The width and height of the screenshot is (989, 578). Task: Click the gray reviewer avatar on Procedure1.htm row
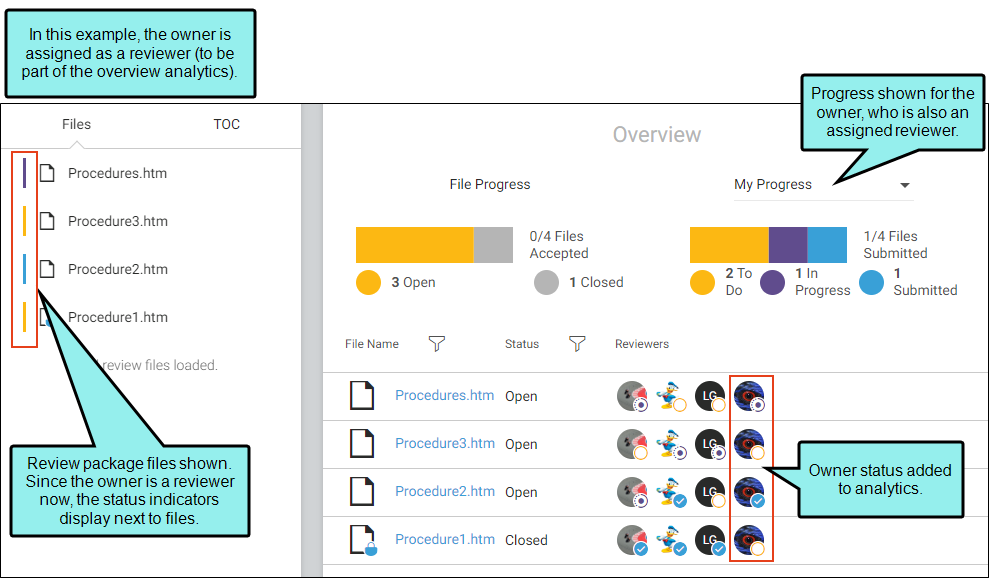tap(632, 540)
